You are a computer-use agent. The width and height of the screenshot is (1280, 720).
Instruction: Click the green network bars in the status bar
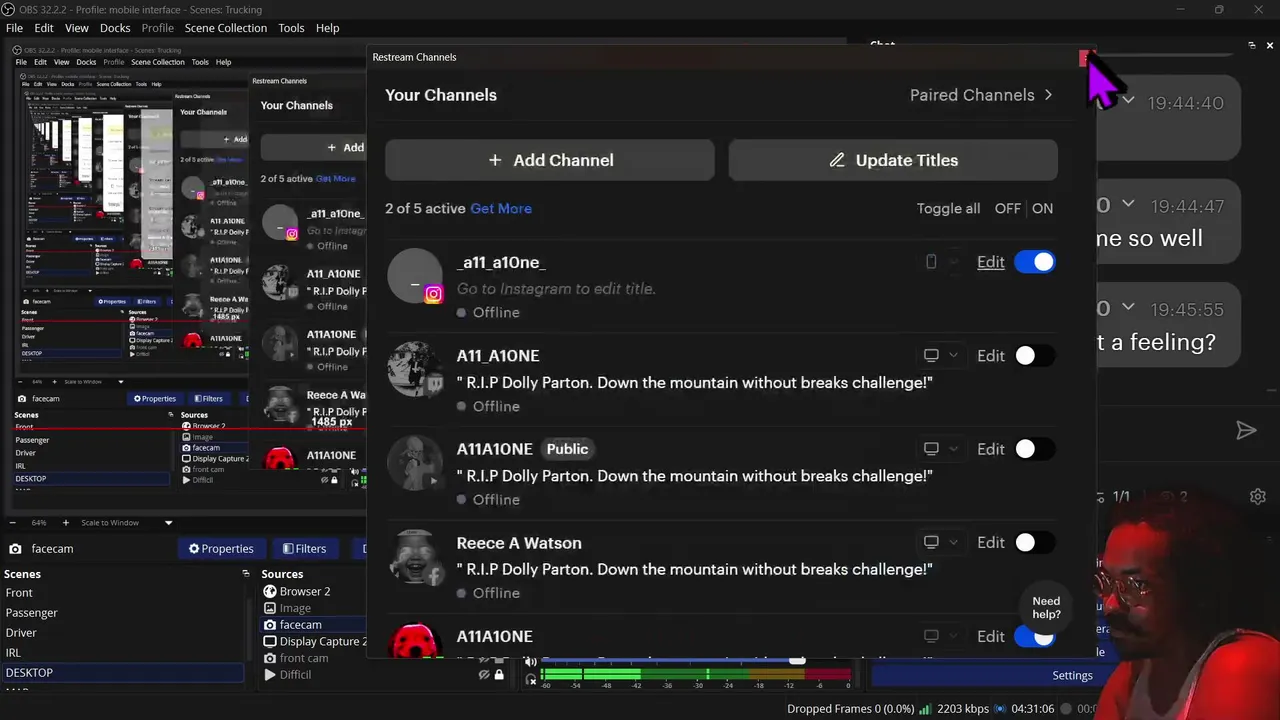pyautogui.click(x=925, y=709)
